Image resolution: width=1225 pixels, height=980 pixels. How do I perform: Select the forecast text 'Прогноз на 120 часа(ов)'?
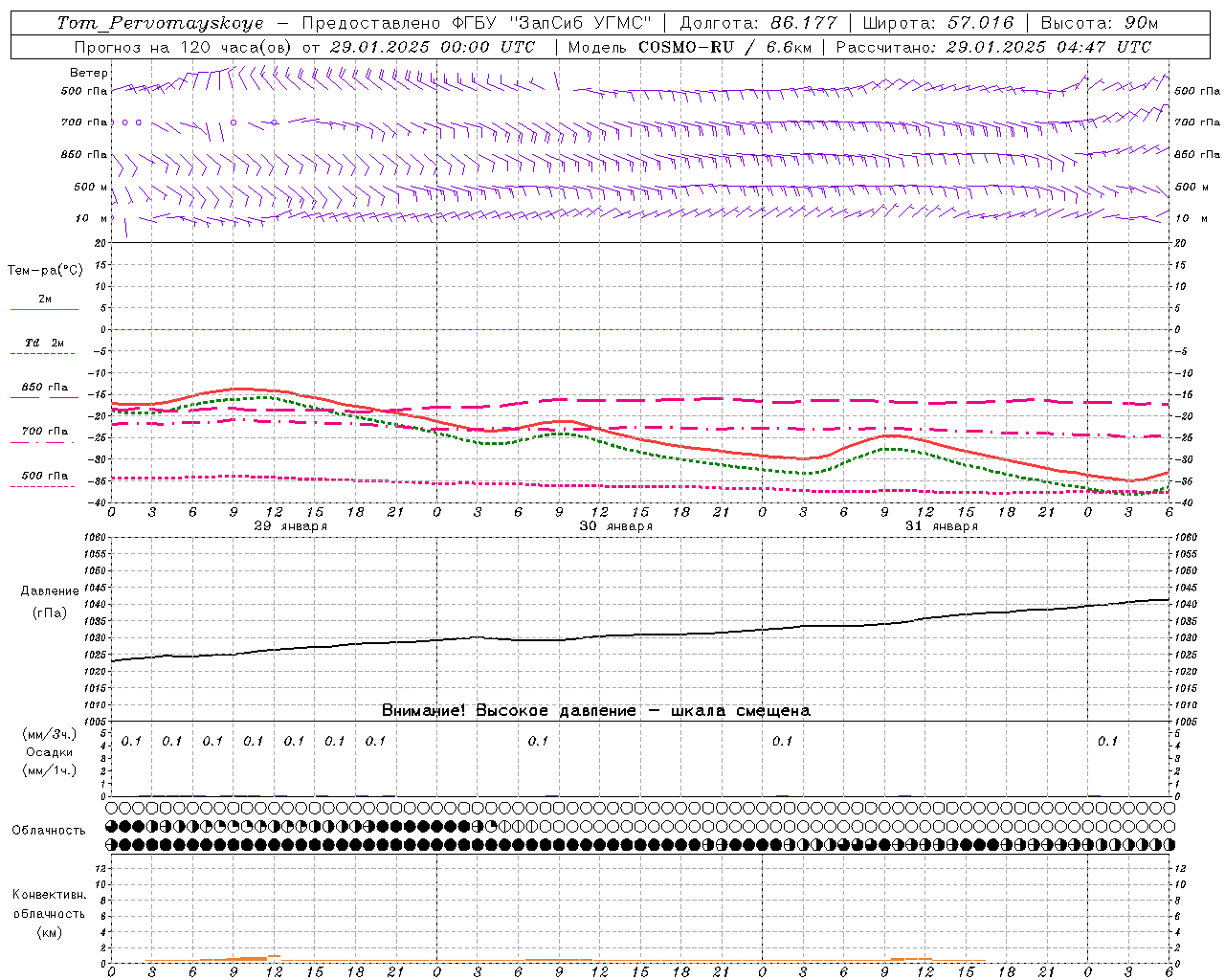184,47
